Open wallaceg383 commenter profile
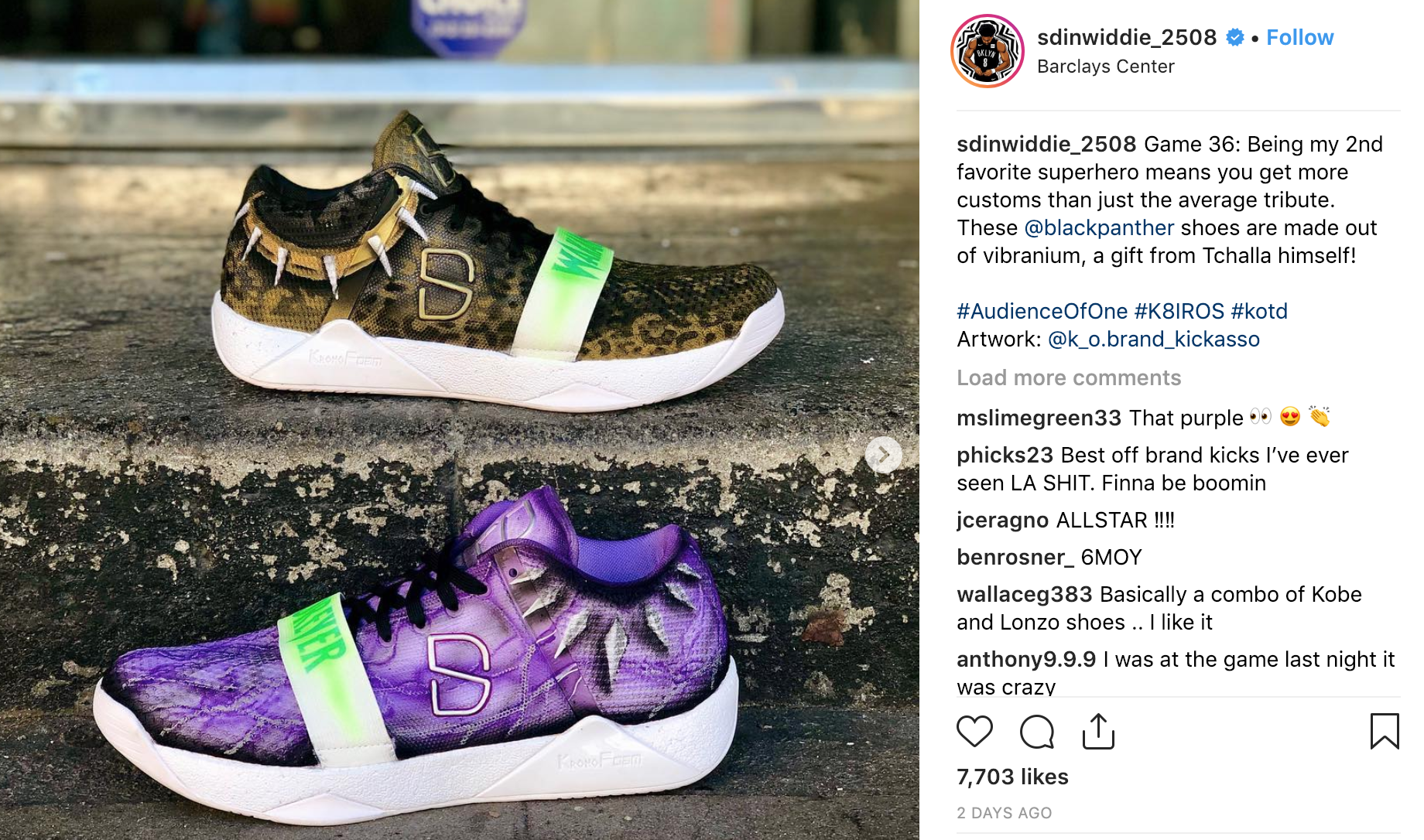Viewport: 1424px width, 840px height. (x=1024, y=594)
